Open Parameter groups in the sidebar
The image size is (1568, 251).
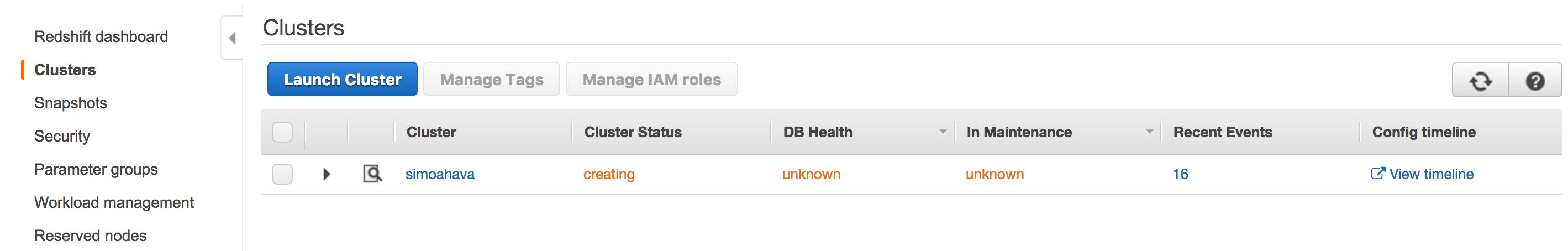click(x=96, y=169)
